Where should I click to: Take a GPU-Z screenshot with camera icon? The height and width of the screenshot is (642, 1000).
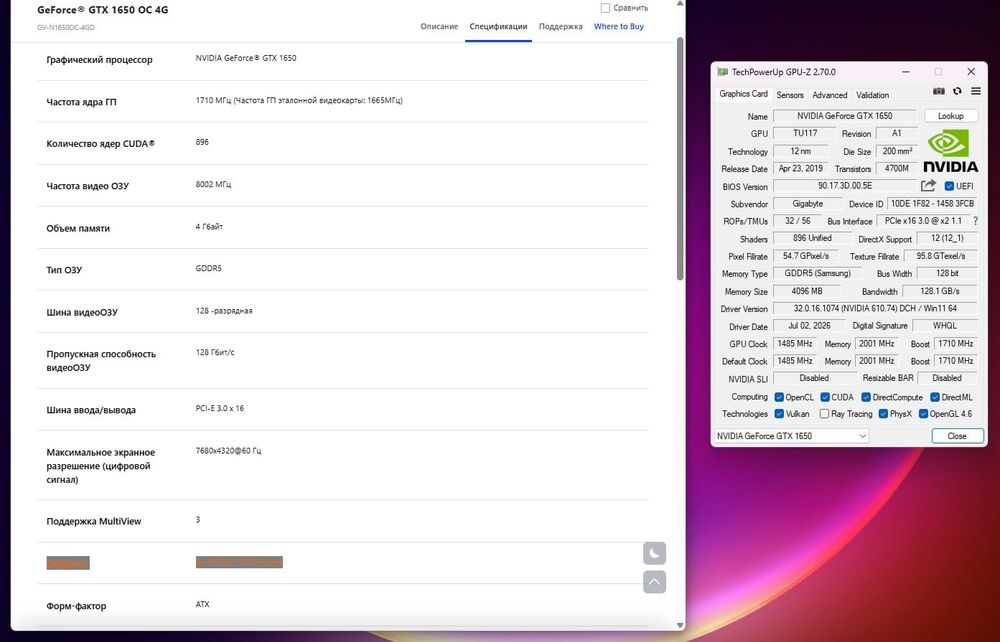(939, 91)
